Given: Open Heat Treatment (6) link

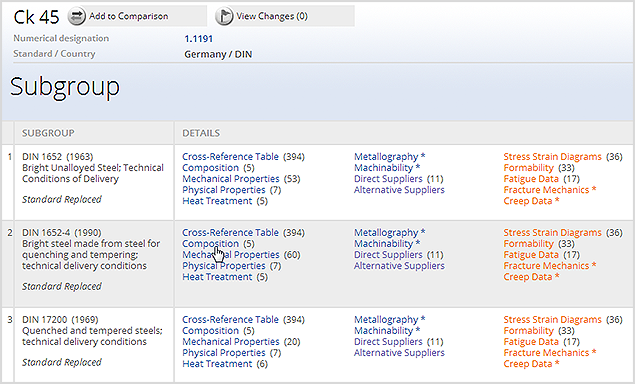Looking at the screenshot, I should point(217,364).
